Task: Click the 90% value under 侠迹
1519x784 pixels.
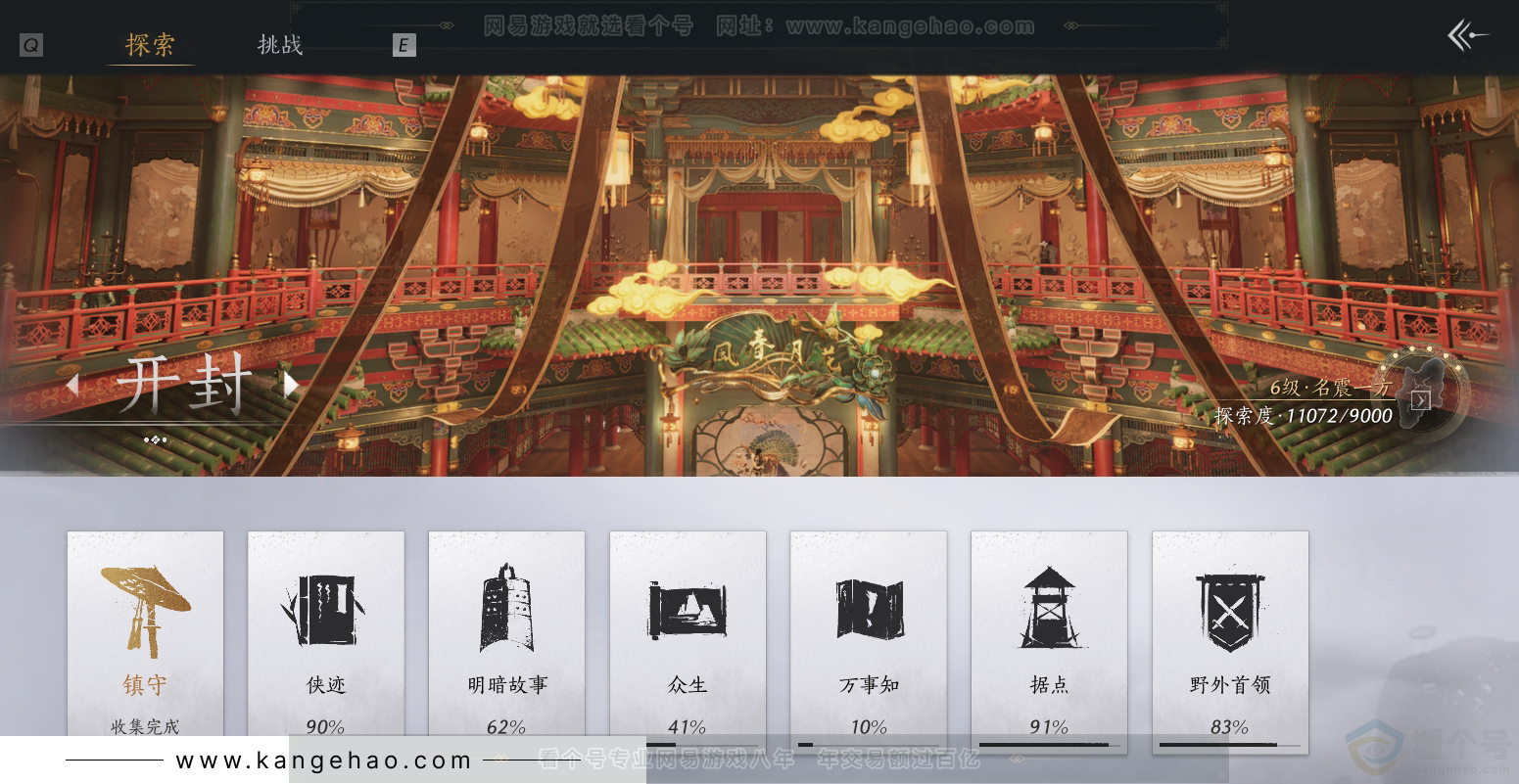Action: point(325,726)
